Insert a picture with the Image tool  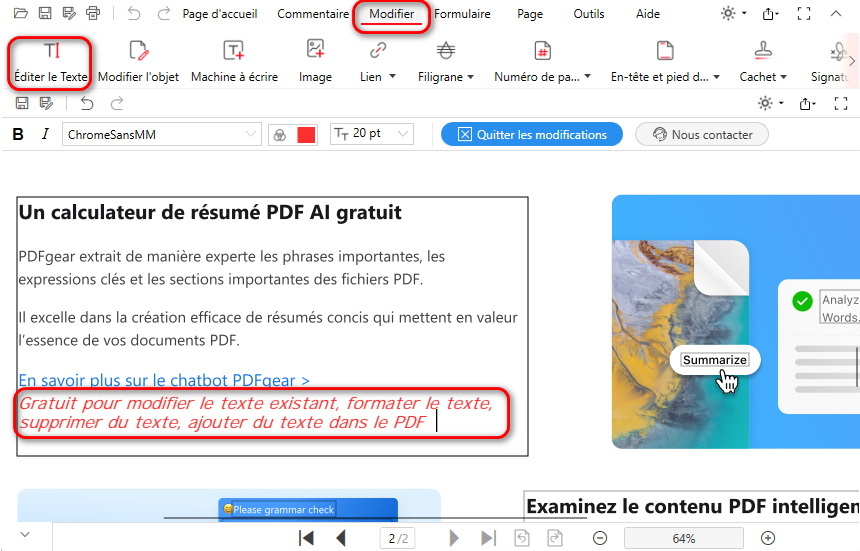(x=315, y=62)
